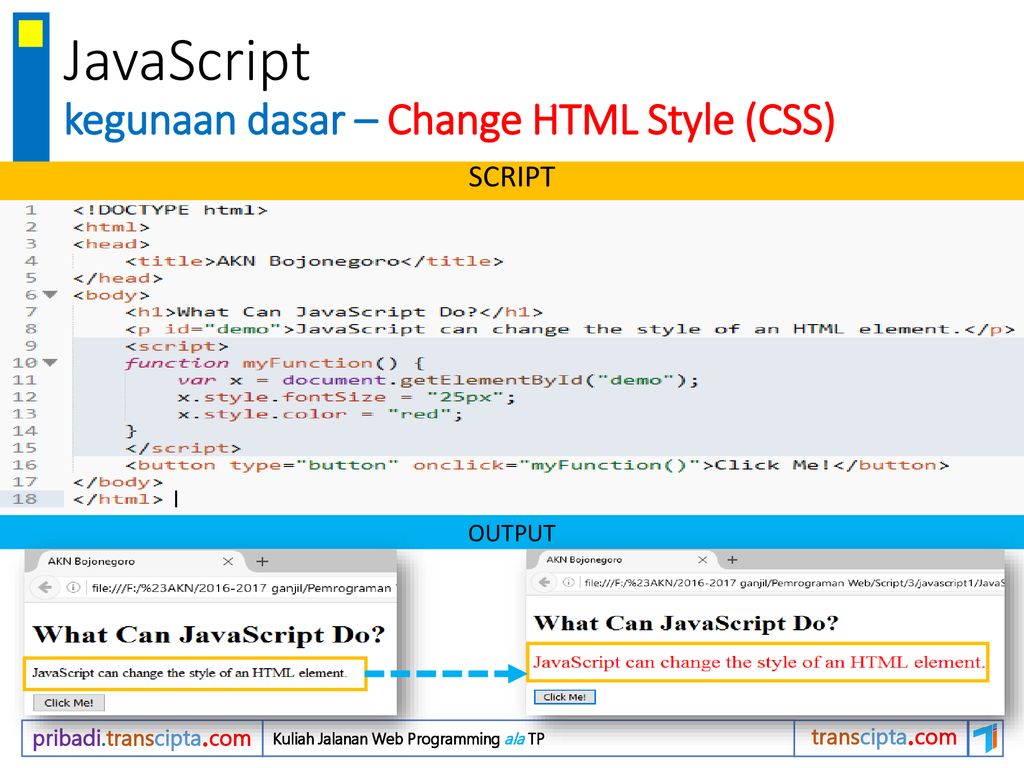The image size is (1024, 768).
Task: Click the address field in left browser
Action: (x=242, y=588)
